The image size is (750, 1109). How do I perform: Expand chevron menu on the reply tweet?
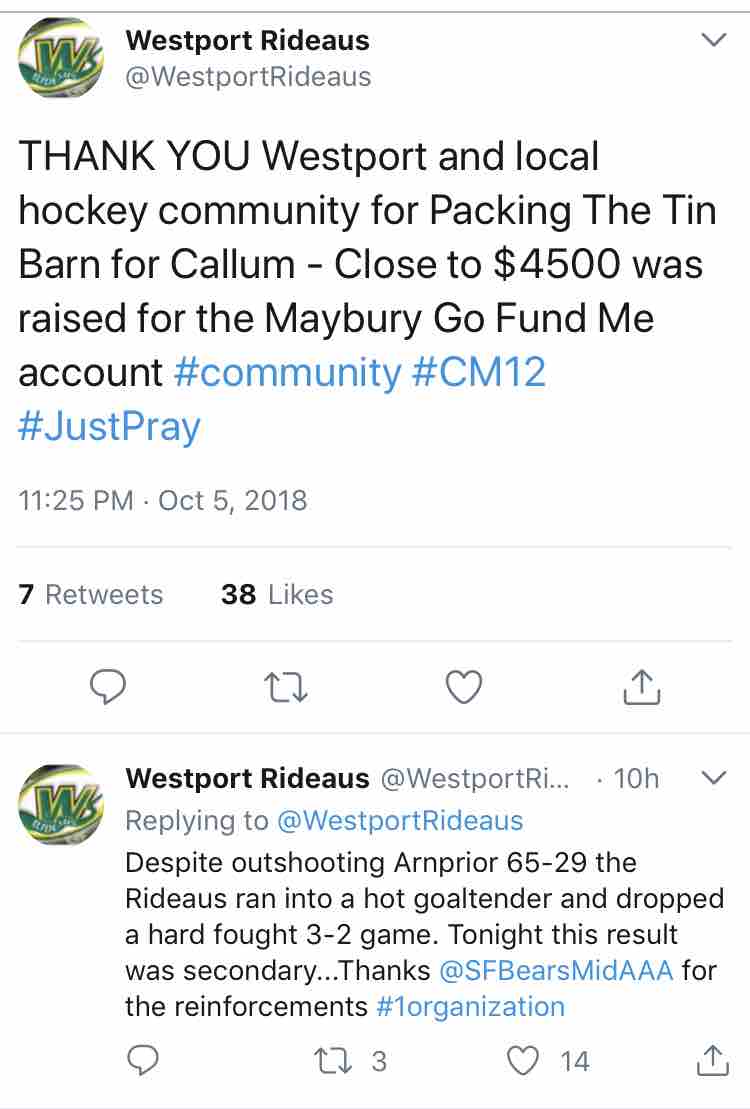click(714, 778)
